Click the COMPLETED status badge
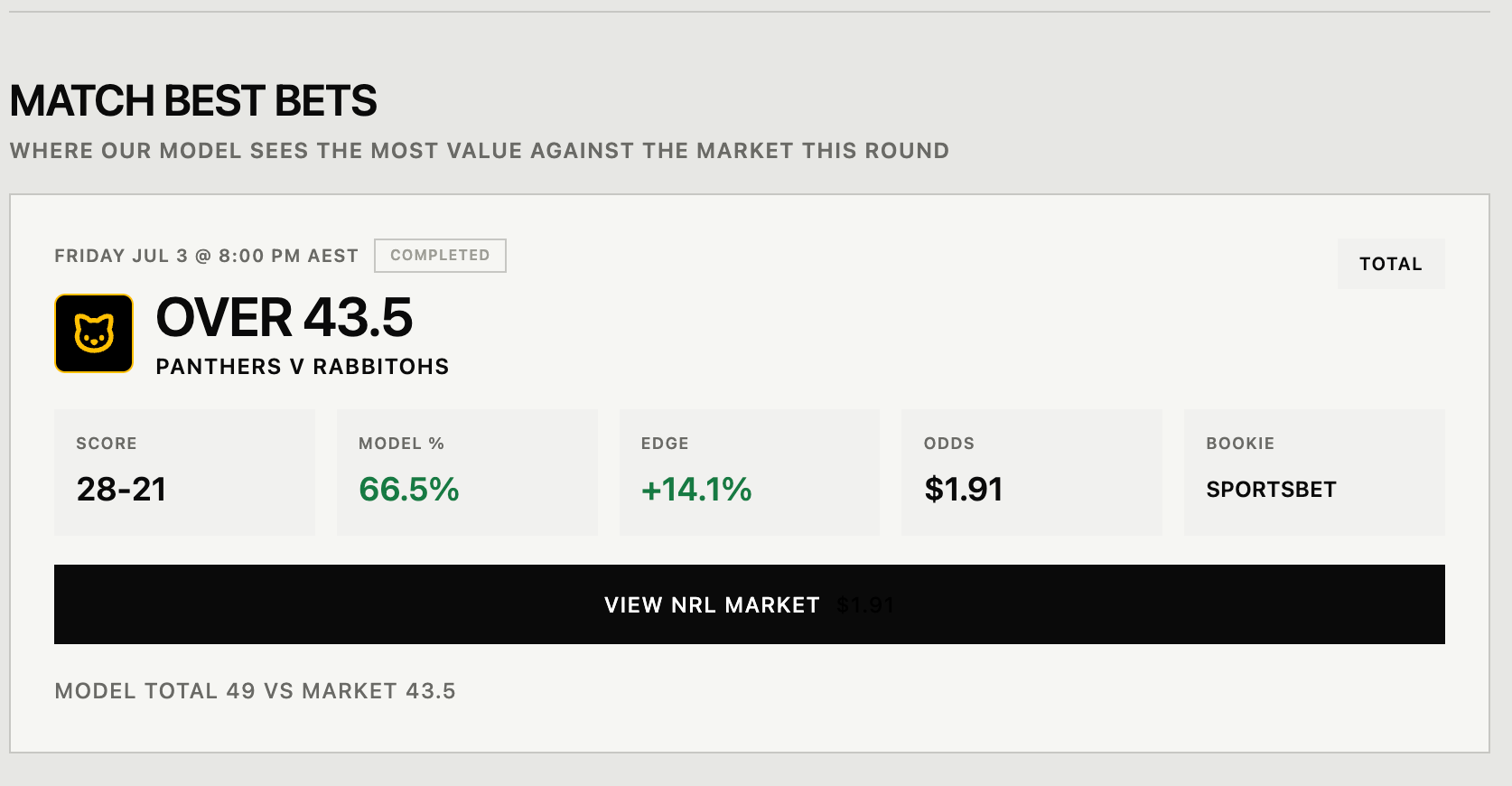This screenshot has width=1512, height=786. pos(440,256)
